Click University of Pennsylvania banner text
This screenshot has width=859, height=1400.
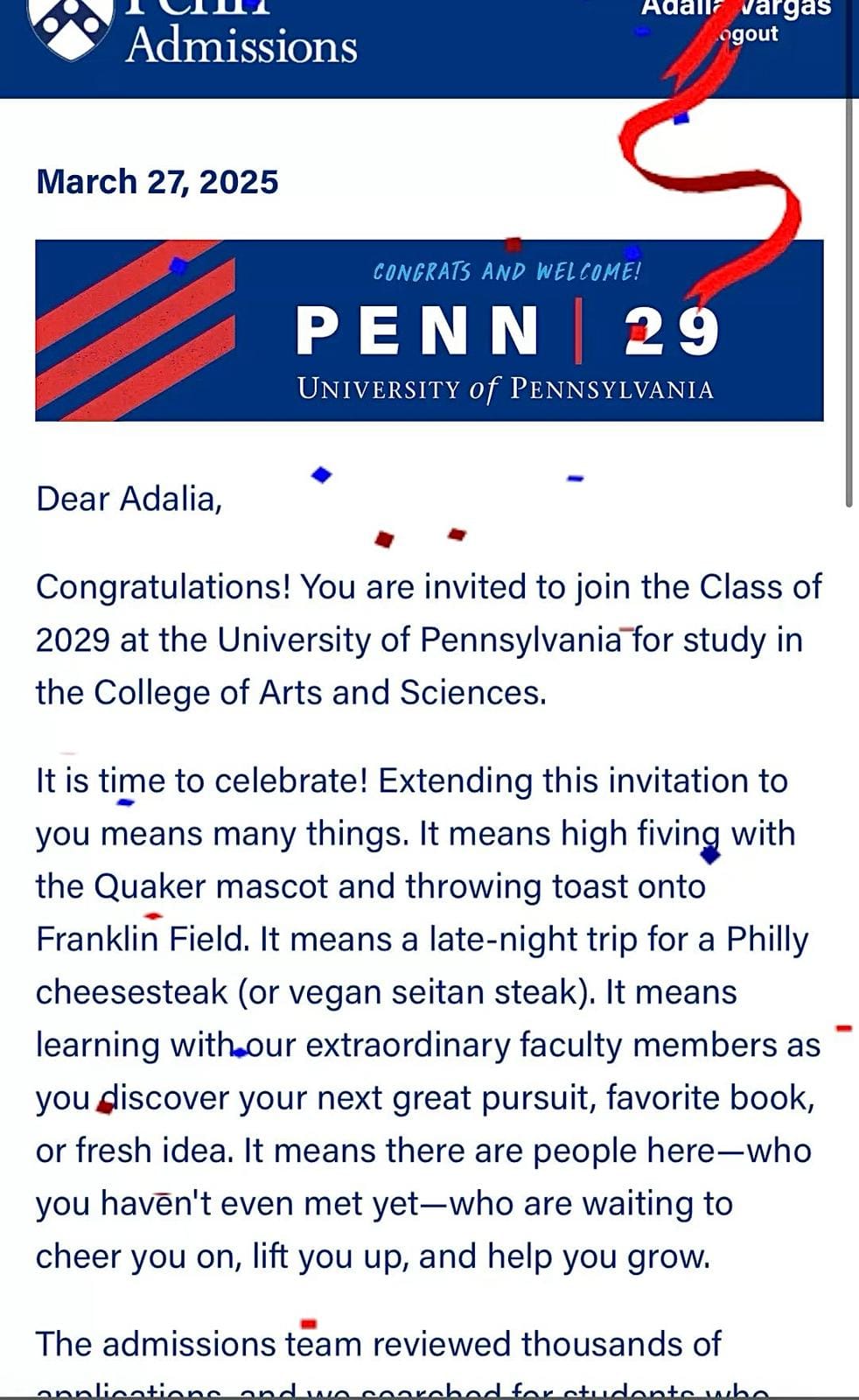click(x=505, y=388)
